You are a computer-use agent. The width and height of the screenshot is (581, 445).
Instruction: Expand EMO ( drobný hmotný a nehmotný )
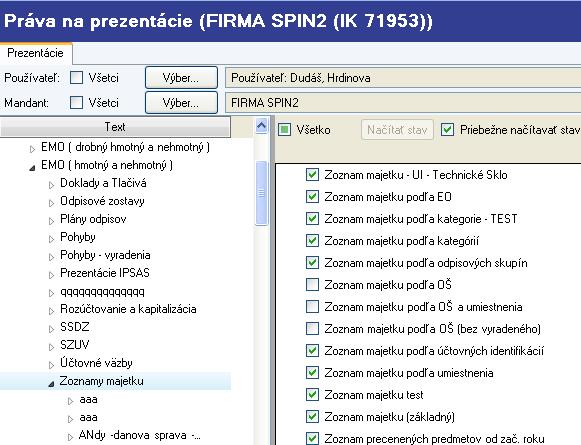32,149
